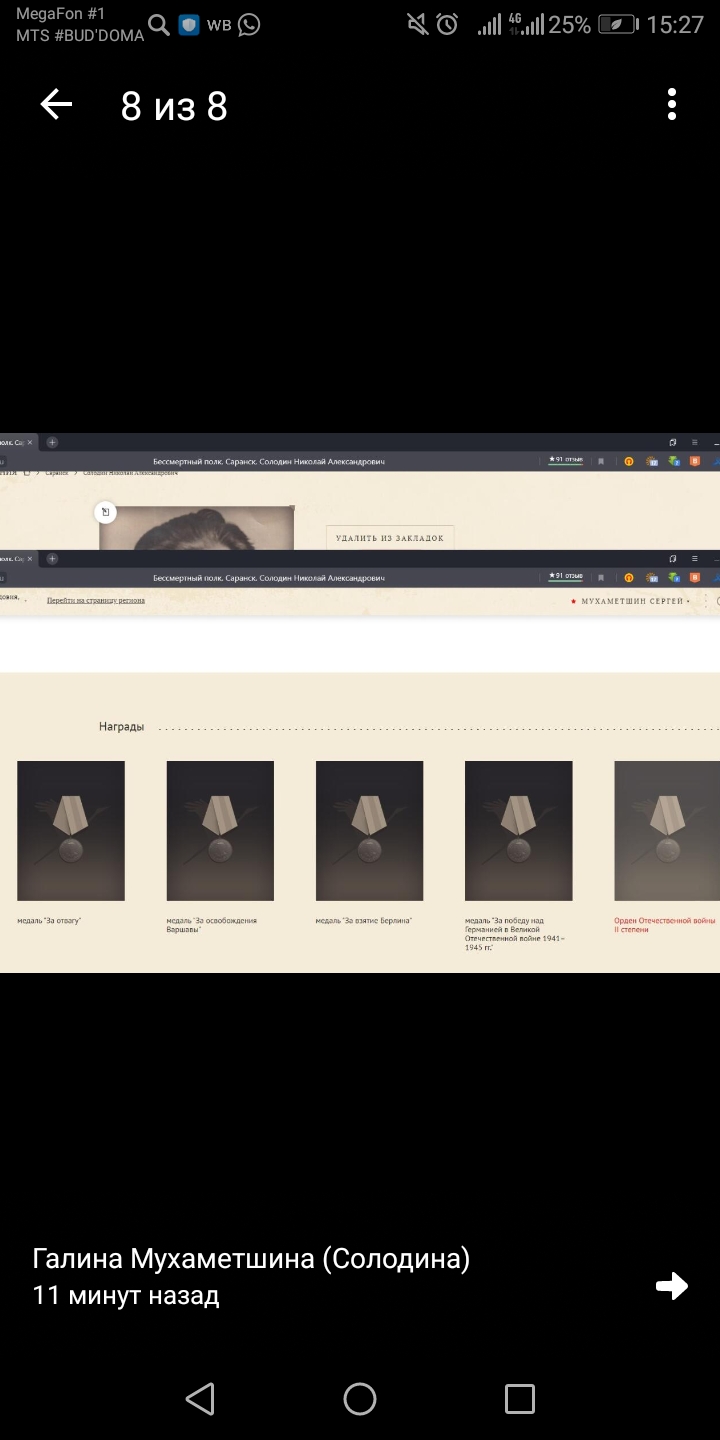Tap the WhatsApp icon in status bar

(249, 25)
